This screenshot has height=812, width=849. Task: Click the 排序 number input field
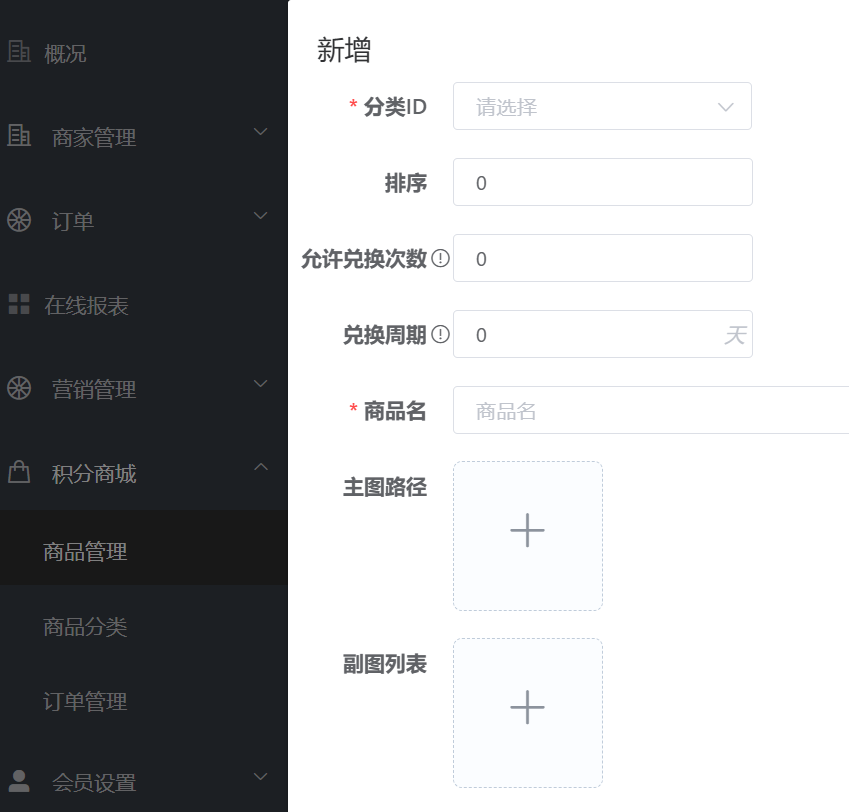click(x=600, y=182)
